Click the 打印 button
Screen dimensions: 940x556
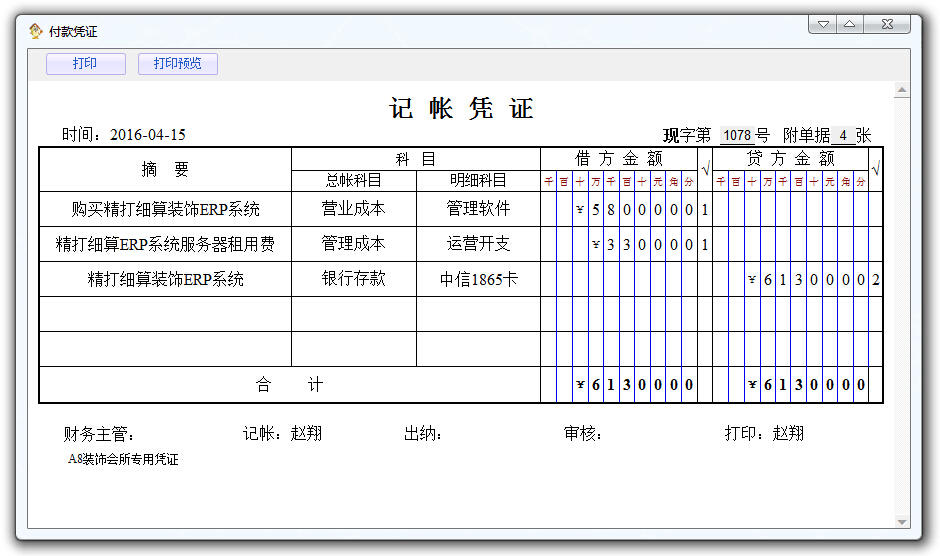coord(85,64)
